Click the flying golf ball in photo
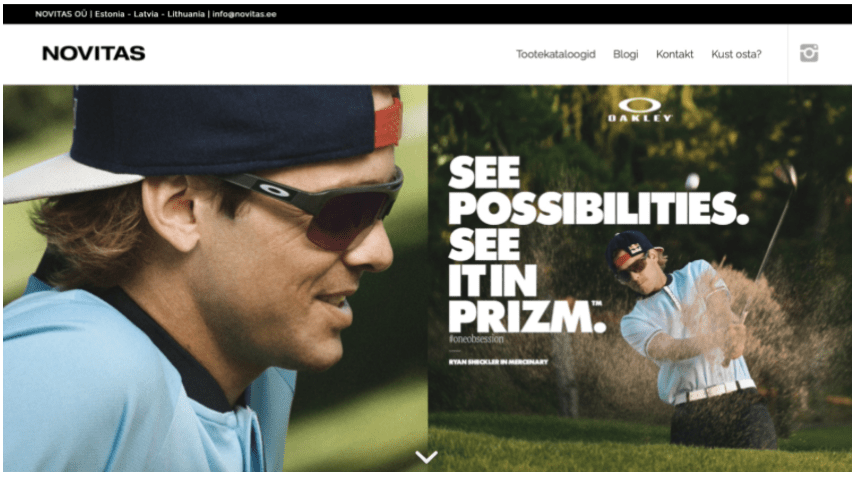The image size is (854, 502). coord(692,181)
